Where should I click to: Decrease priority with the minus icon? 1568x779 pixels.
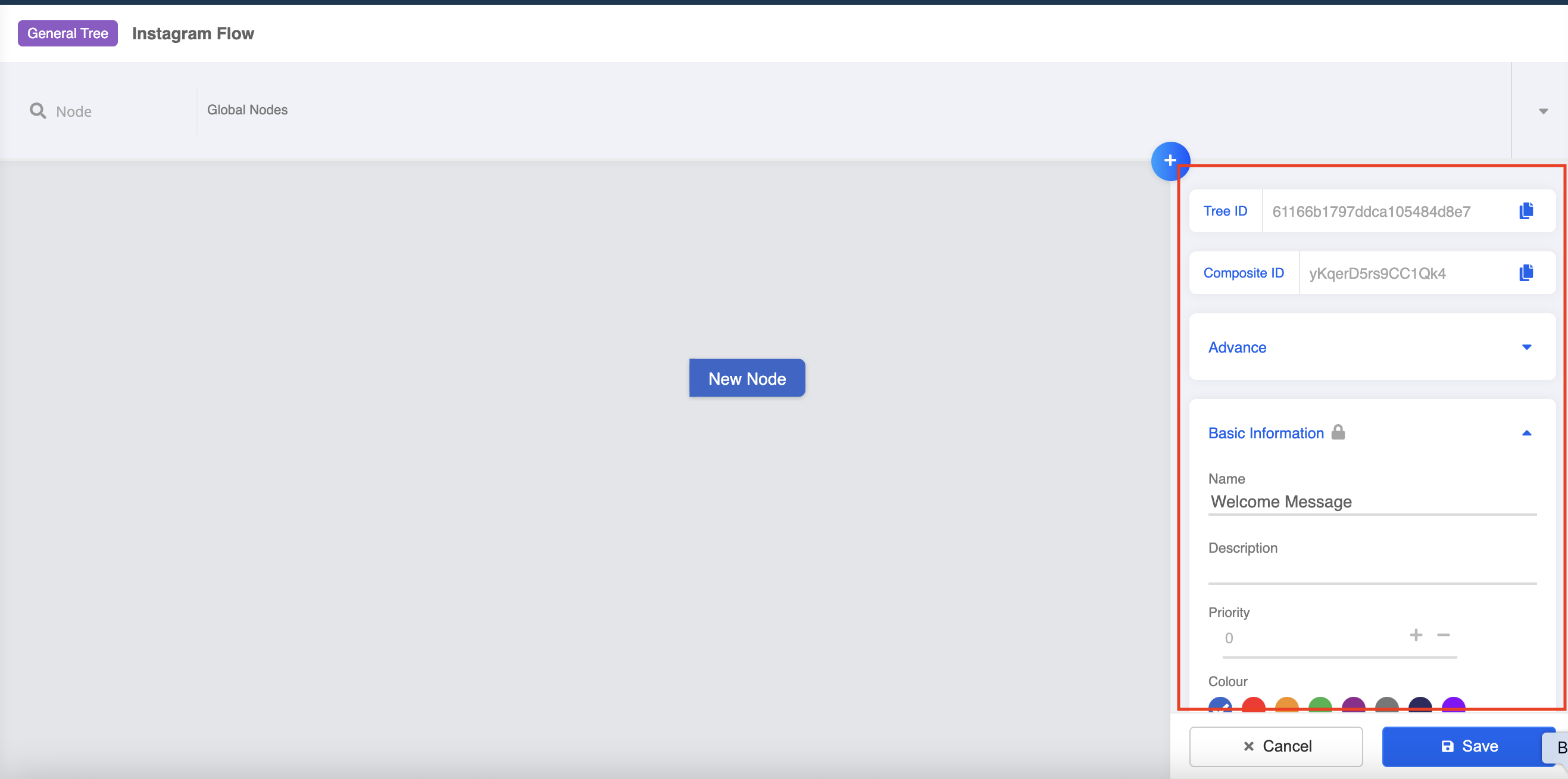coord(1443,635)
